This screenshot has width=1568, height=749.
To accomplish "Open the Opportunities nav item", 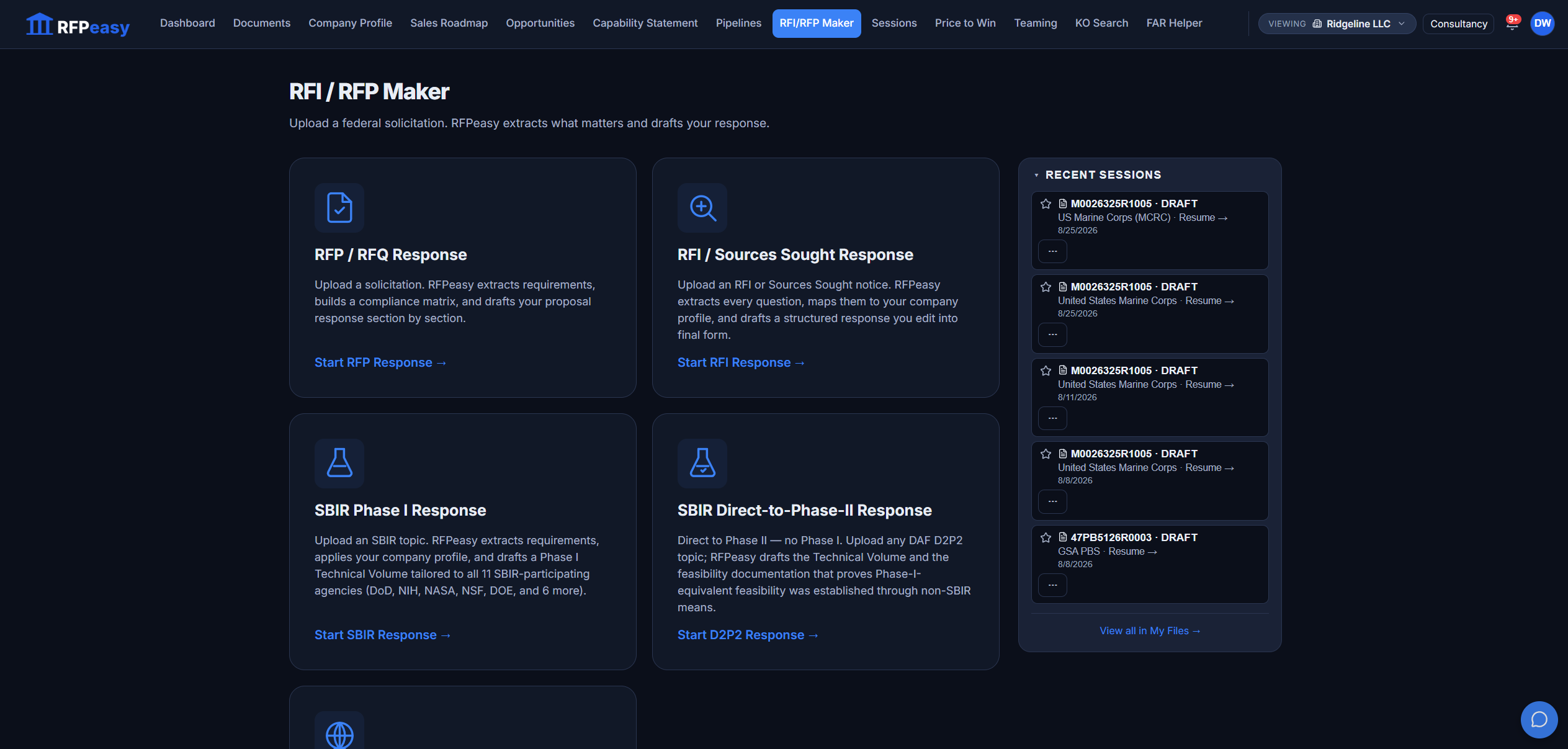I will (x=540, y=23).
